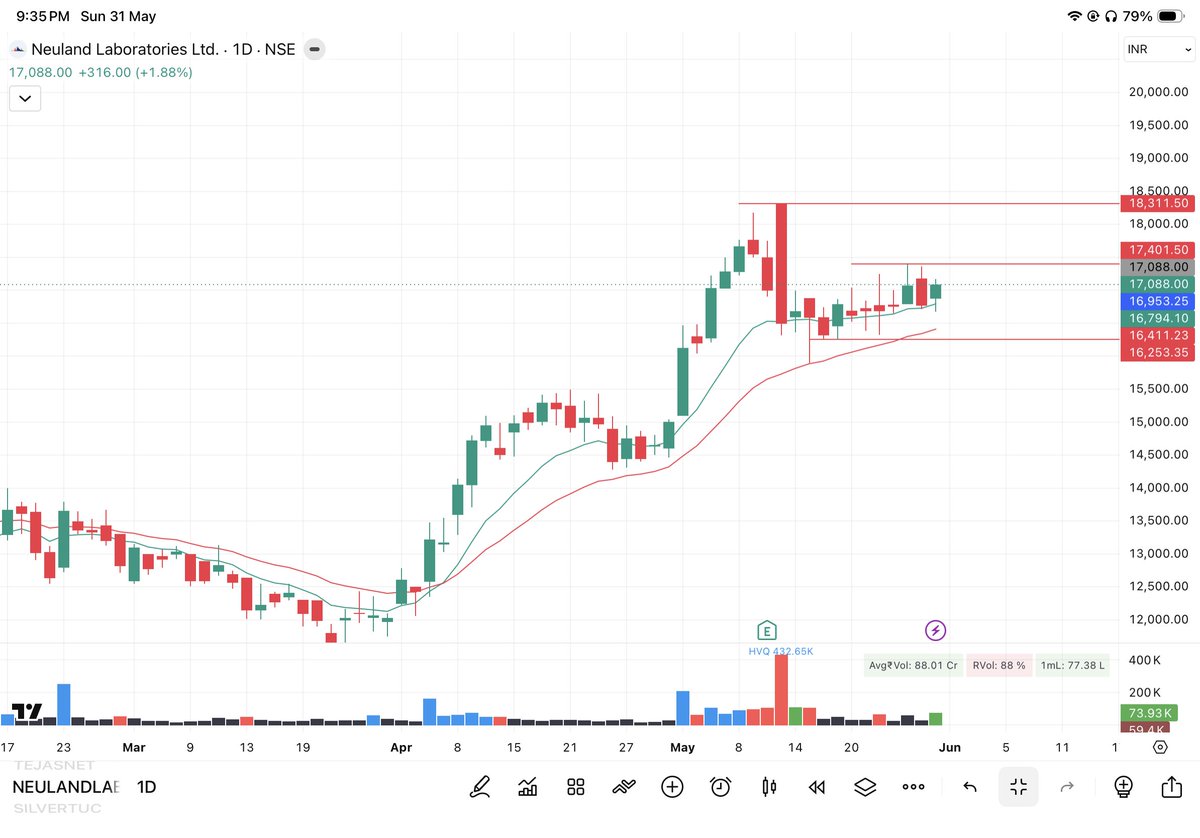Open the three-dots more menu
The width and height of the screenshot is (1200, 838).
(913, 787)
